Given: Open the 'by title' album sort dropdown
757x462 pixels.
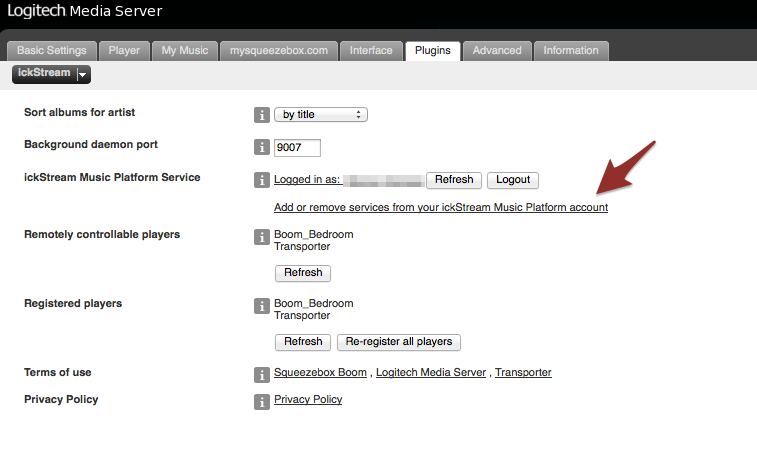Looking at the screenshot, I should pos(321,115).
